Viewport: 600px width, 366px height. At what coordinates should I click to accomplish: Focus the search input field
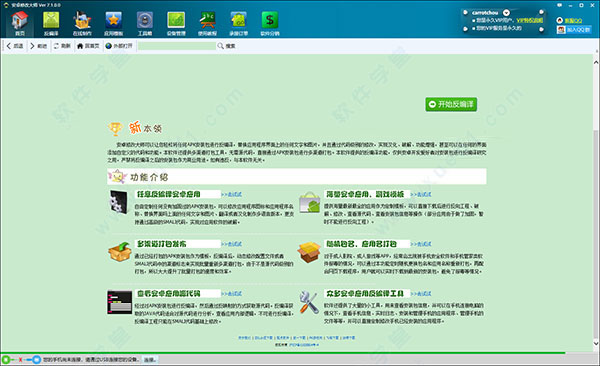pos(176,46)
